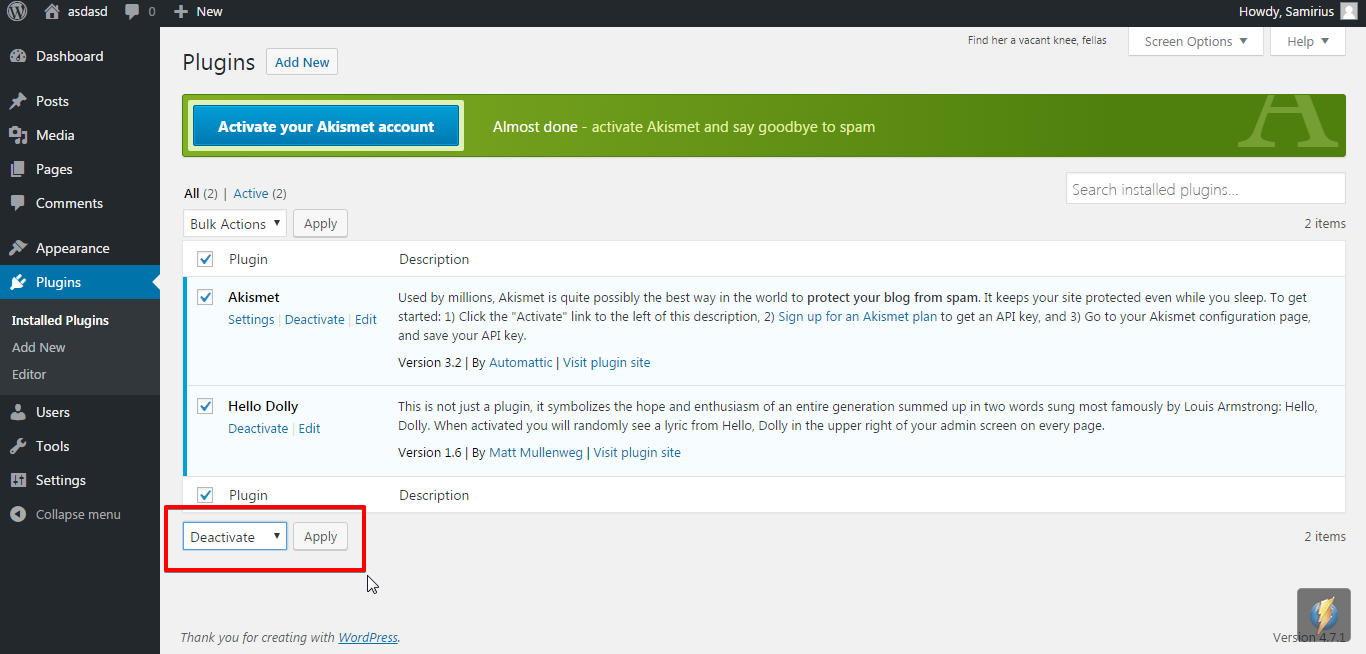Click the Hello Dolly plugin name
This screenshot has width=1366, height=654.
click(x=263, y=406)
